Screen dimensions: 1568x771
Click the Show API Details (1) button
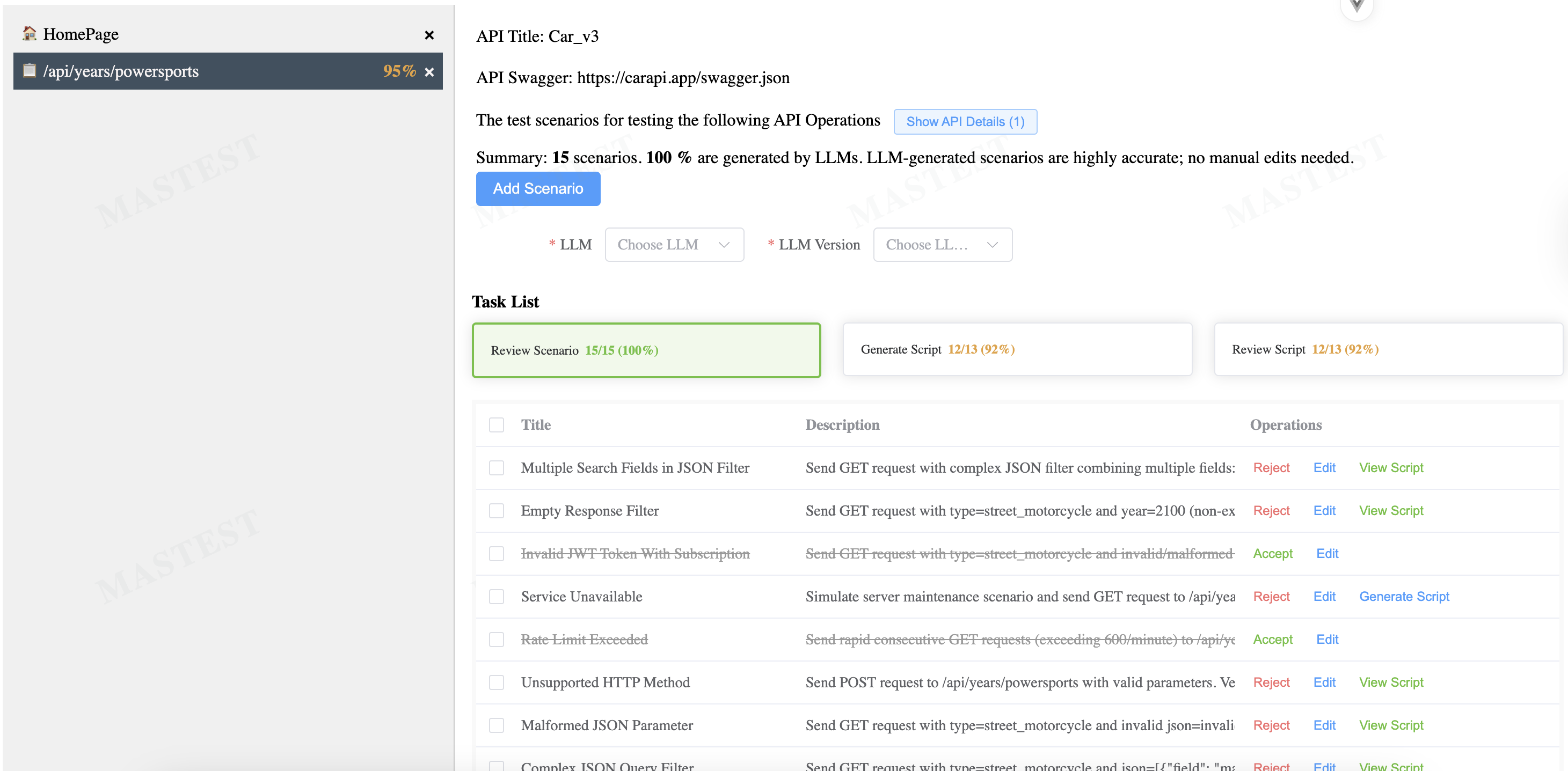pos(965,122)
